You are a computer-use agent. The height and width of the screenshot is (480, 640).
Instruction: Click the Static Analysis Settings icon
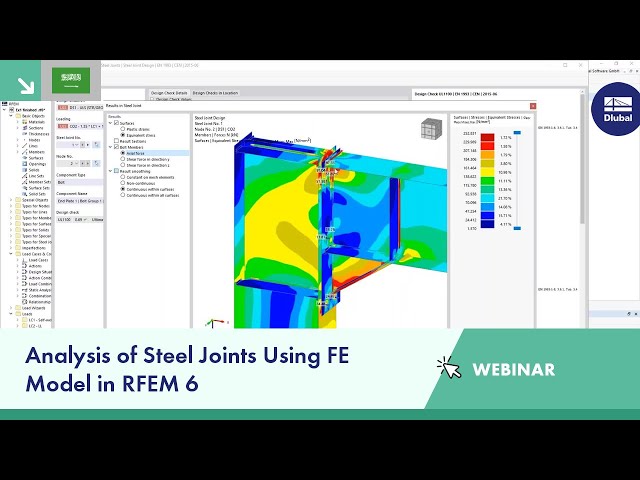[x=24, y=290]
